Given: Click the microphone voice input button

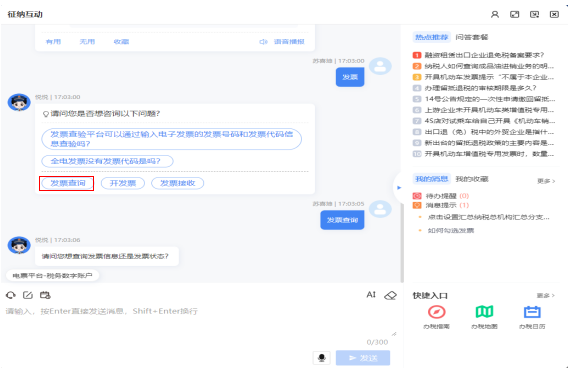Looking at the screenshot, I should coord(322,358).
